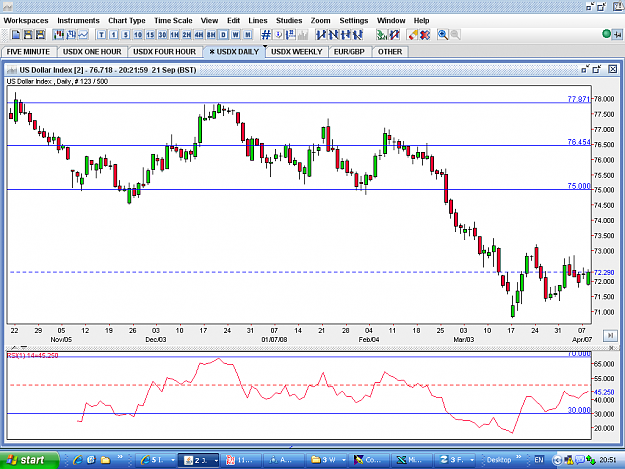Click the RSI 30.000 level label
The image size is (625, 469).
578,410
